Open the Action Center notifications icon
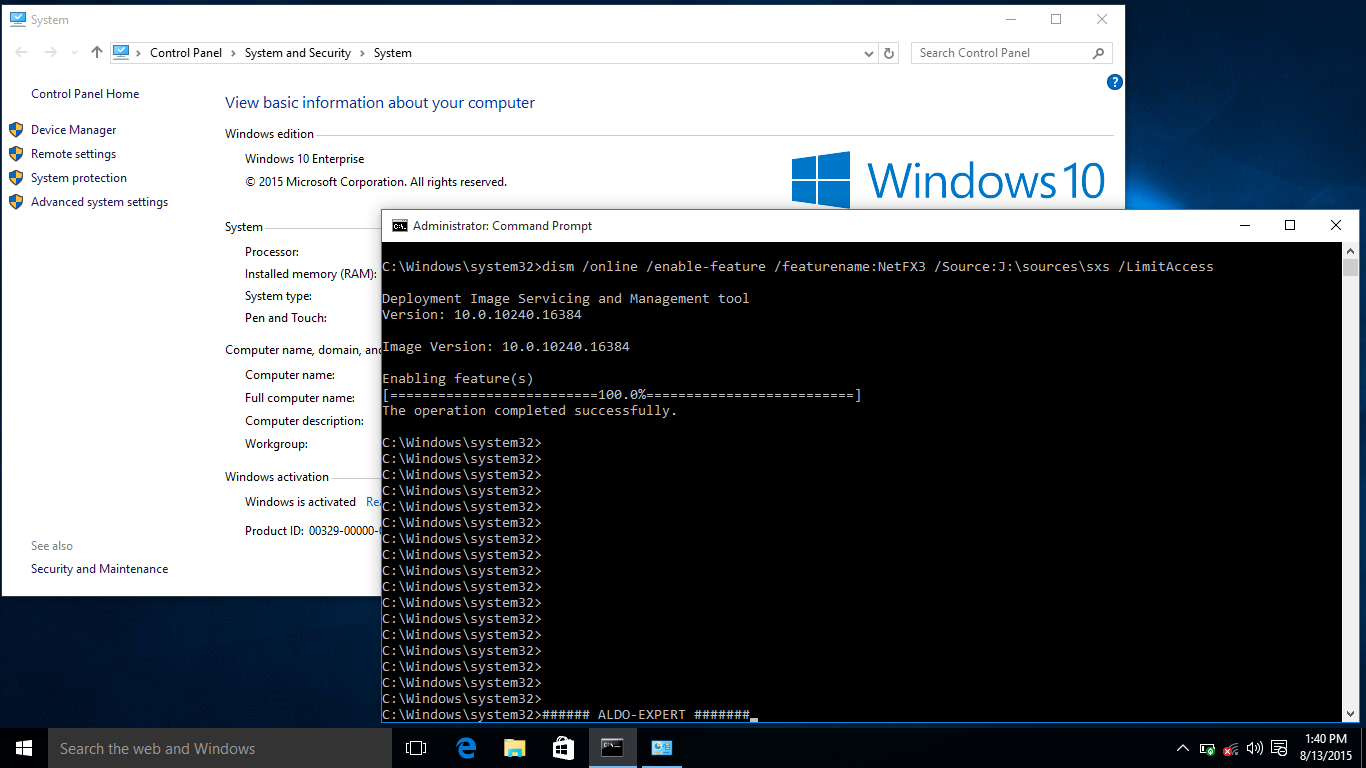 (1278, 748)
